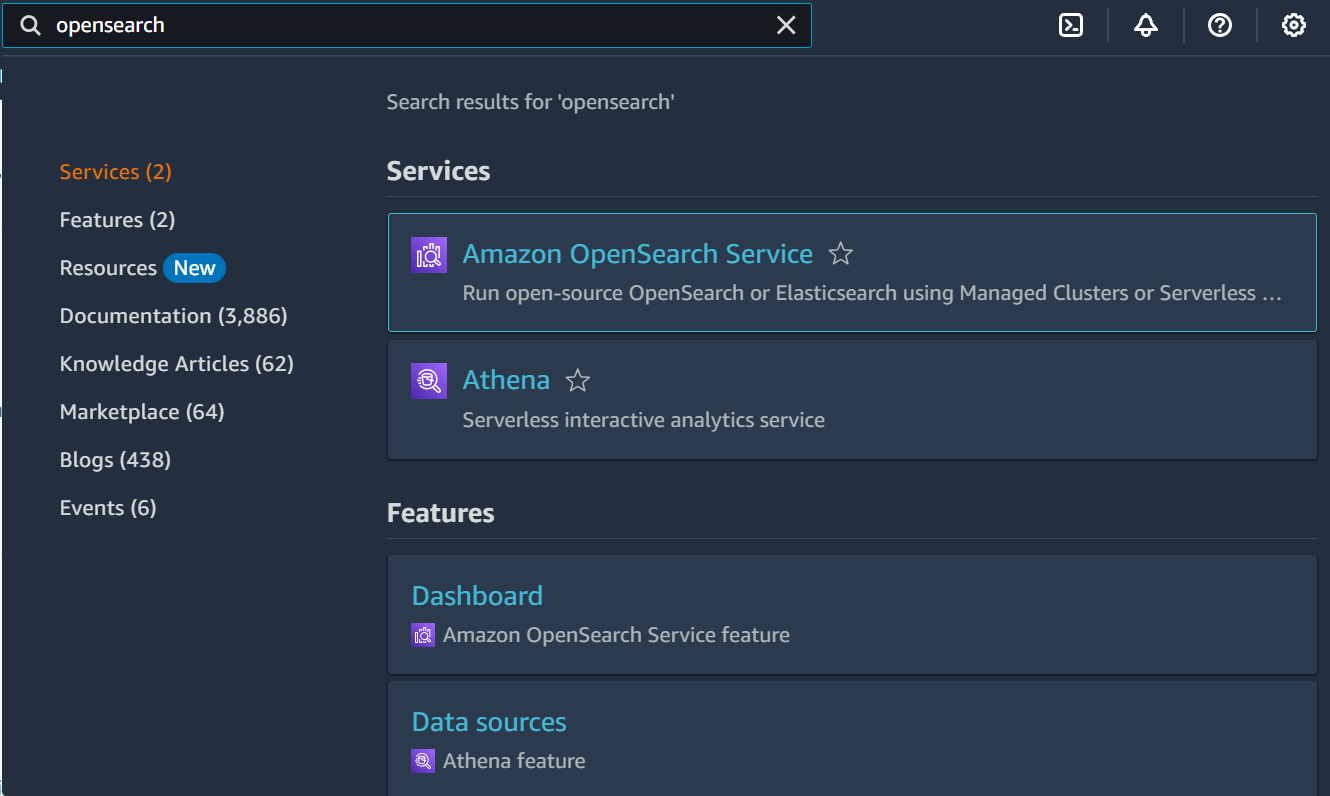Star Athena as a favorite
The image size is (1330, 796).
point(577,381)
